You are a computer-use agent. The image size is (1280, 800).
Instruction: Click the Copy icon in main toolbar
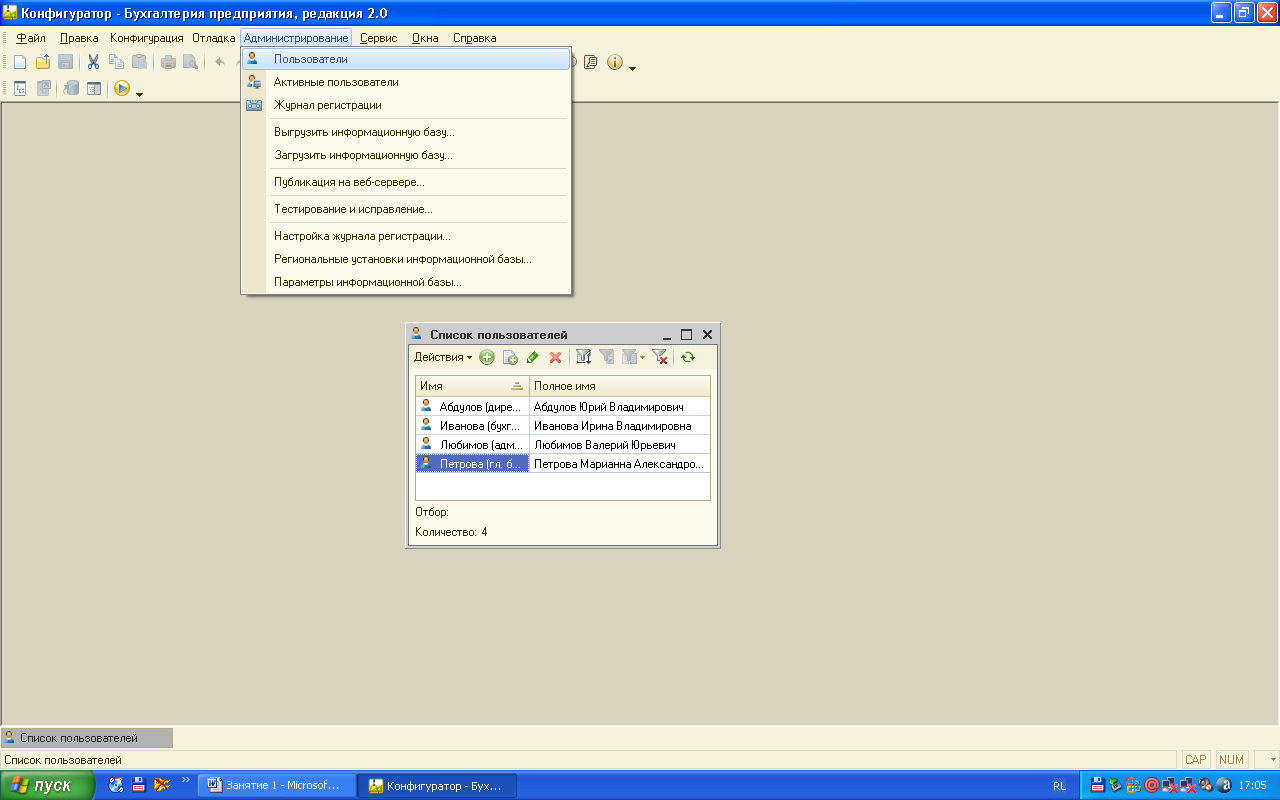click(x=116, y=62)
